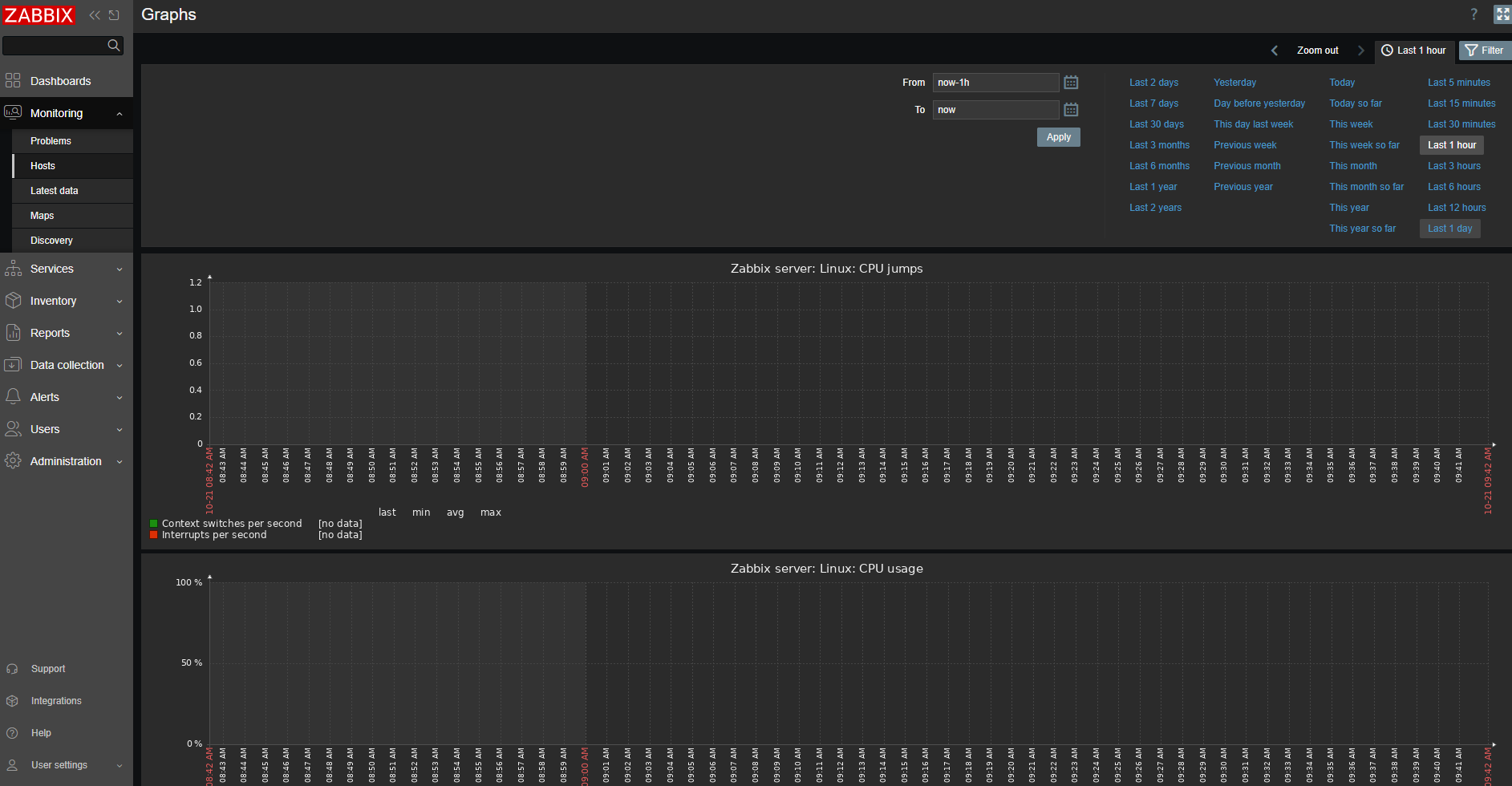Open calendar picker for From field
The image size is (1512, 786).
point(1071,83)
